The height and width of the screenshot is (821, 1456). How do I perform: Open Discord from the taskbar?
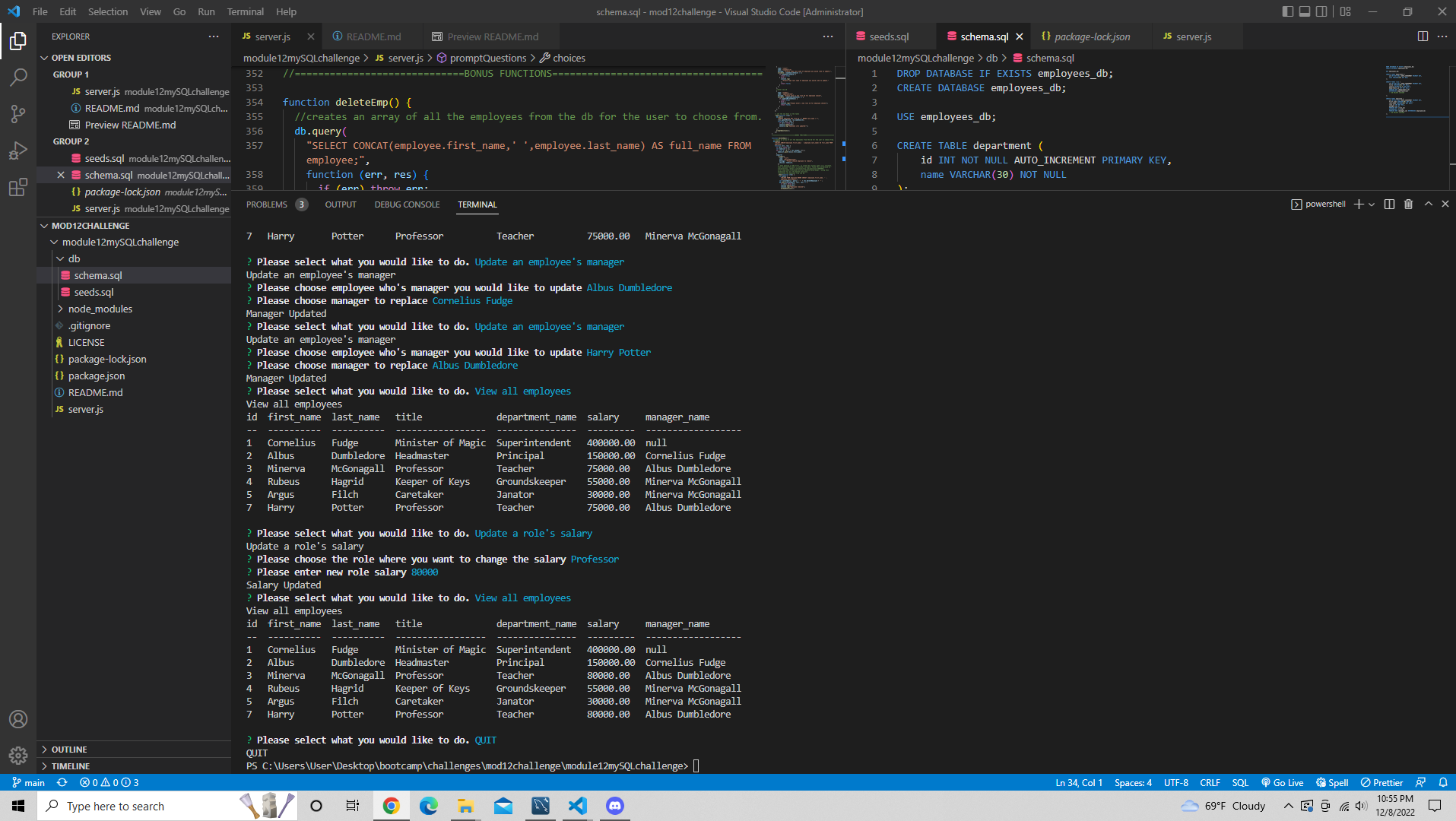click(614, 806)
